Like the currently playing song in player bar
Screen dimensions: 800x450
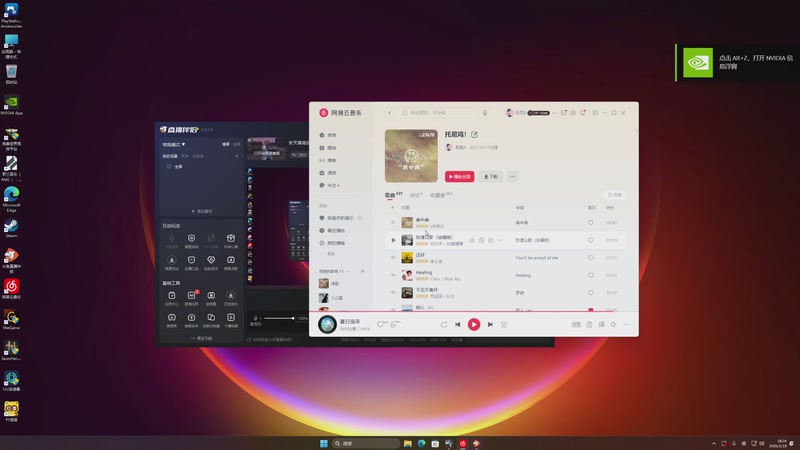[x=380, y=324]
